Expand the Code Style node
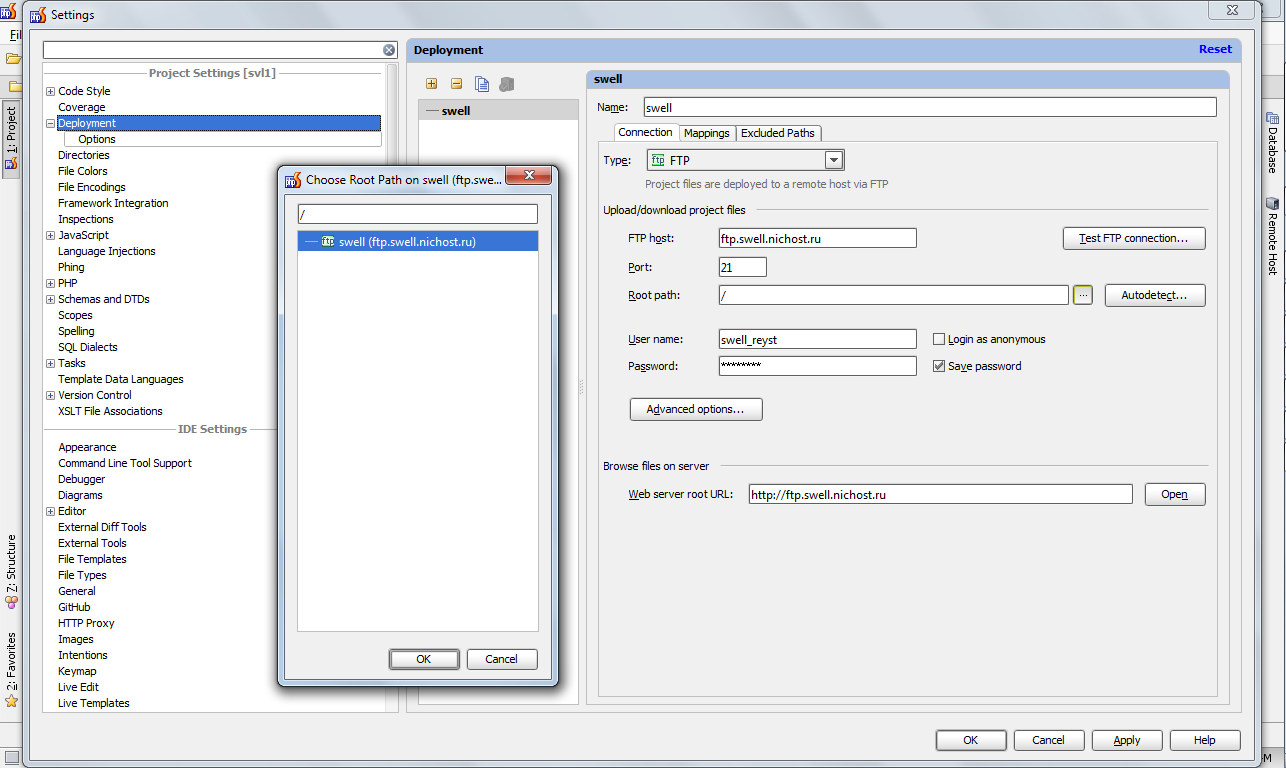Image resolution: width=1286 pixels, height=768 pixels. 50,91
